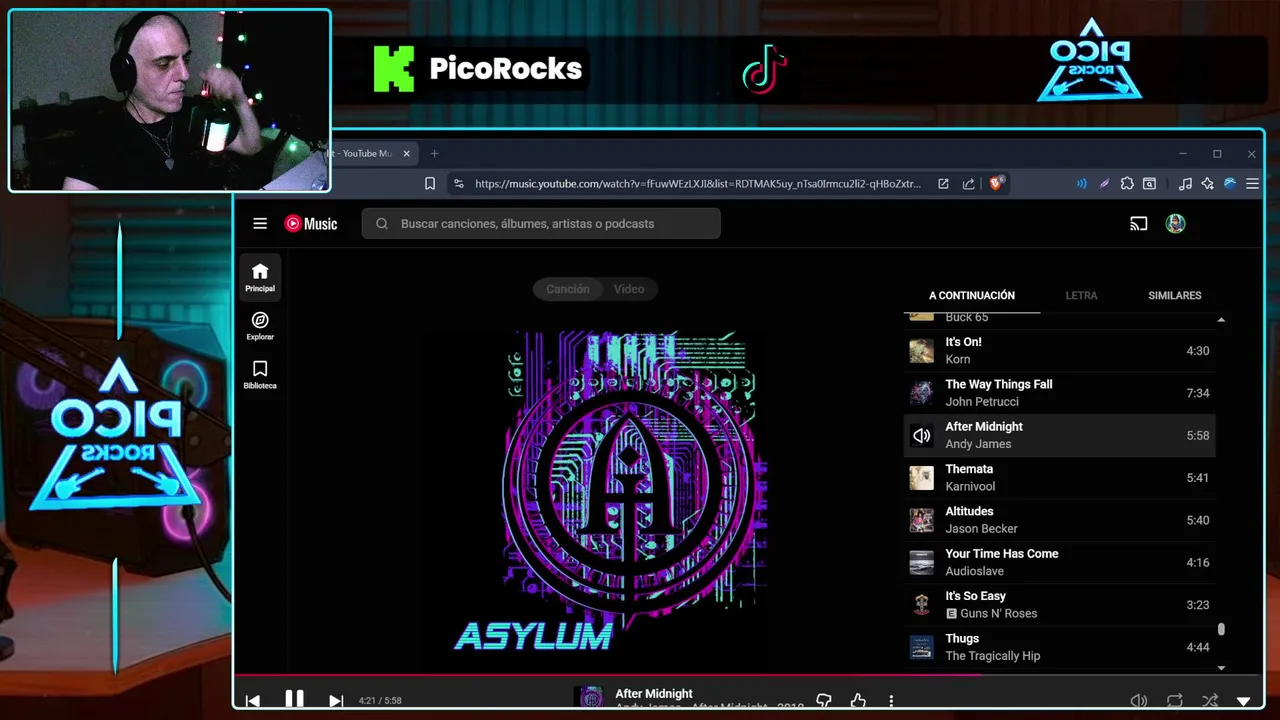Click the open-in-app icon in address bar

point(943,184)
